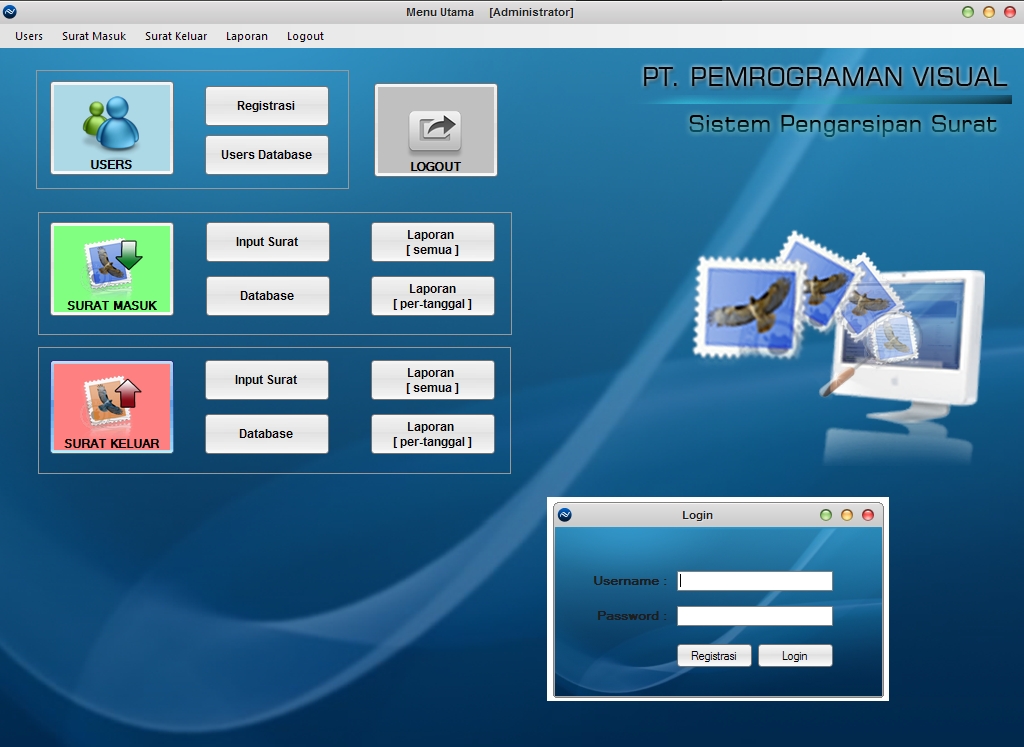This screenshot has width=1024, height=747.
Task: Open Database in Surat Keluar panel
Action: point(266,434)
